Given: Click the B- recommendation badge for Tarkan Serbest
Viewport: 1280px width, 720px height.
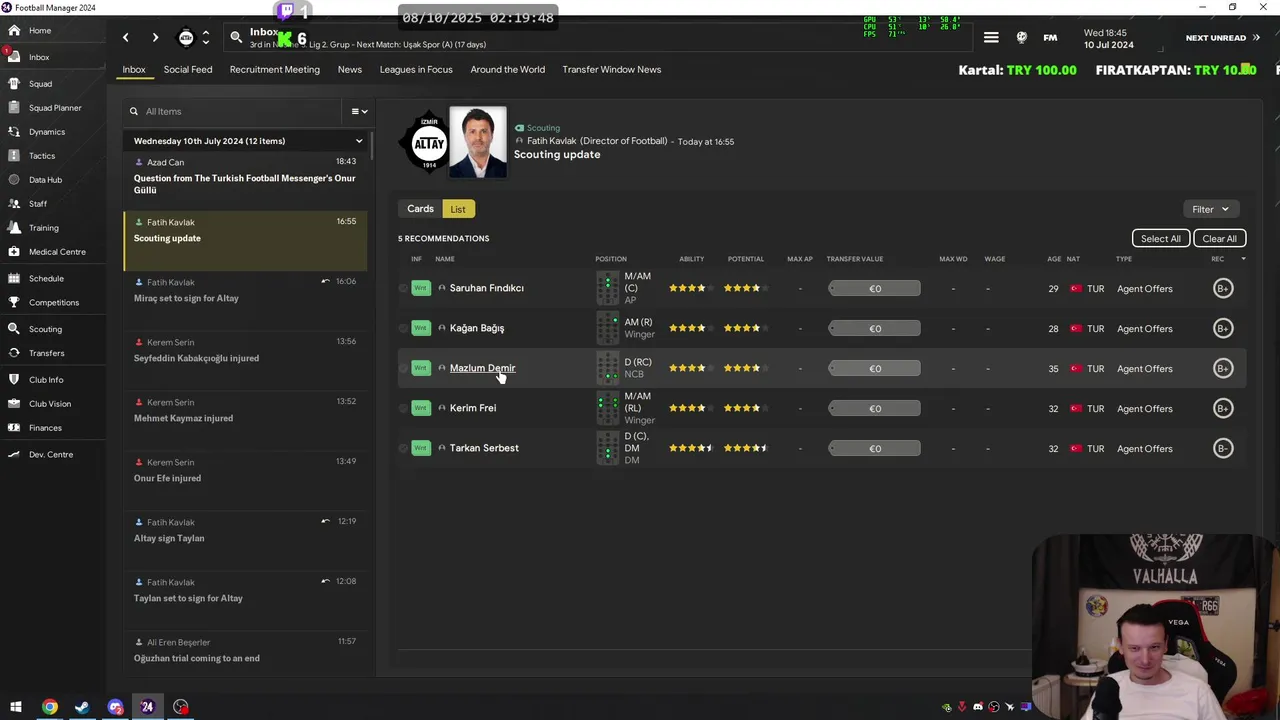Looking at the screenshot, I should [x=1222, y=448].
